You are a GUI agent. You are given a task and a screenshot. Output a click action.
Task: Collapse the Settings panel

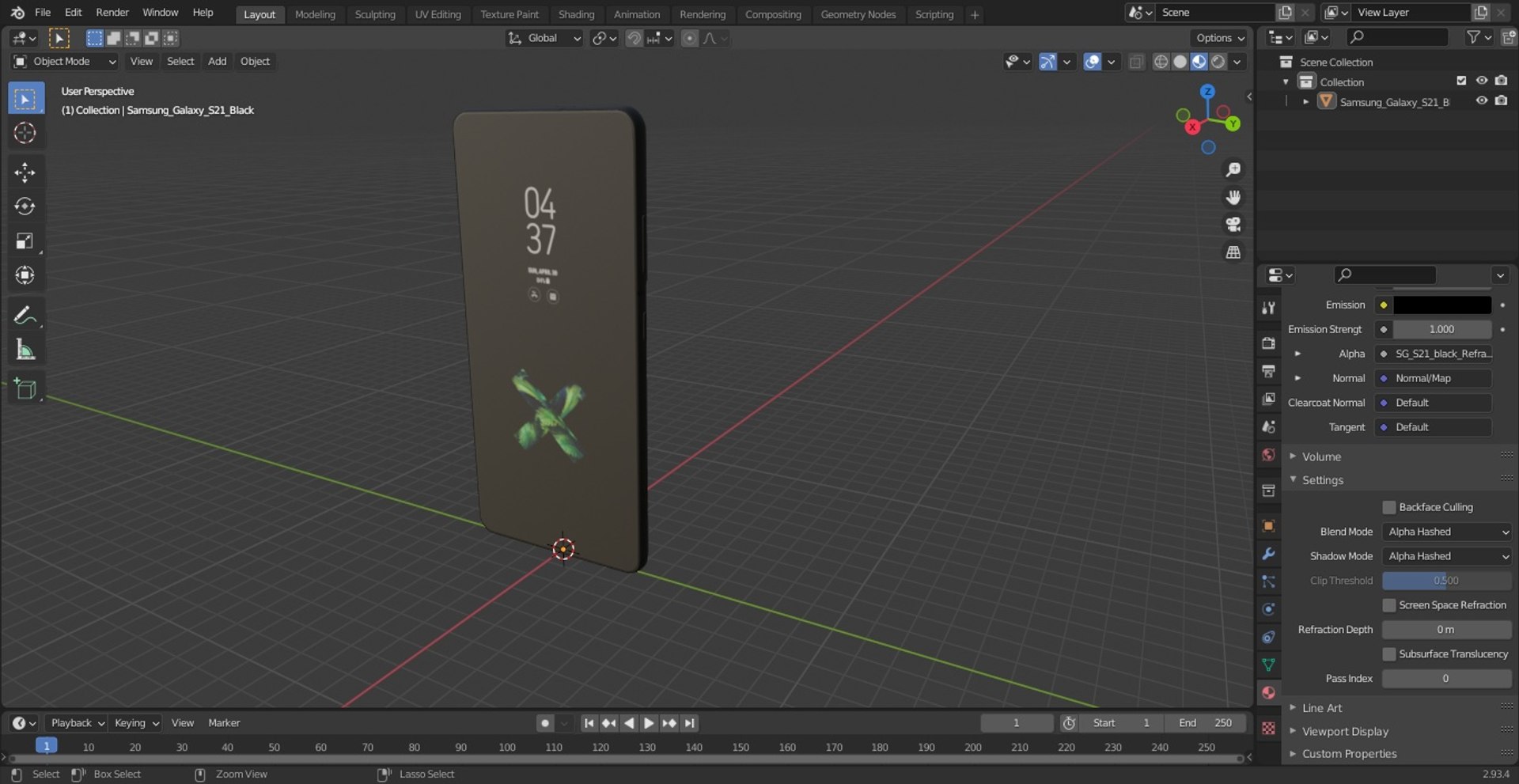coord(1322,480)
